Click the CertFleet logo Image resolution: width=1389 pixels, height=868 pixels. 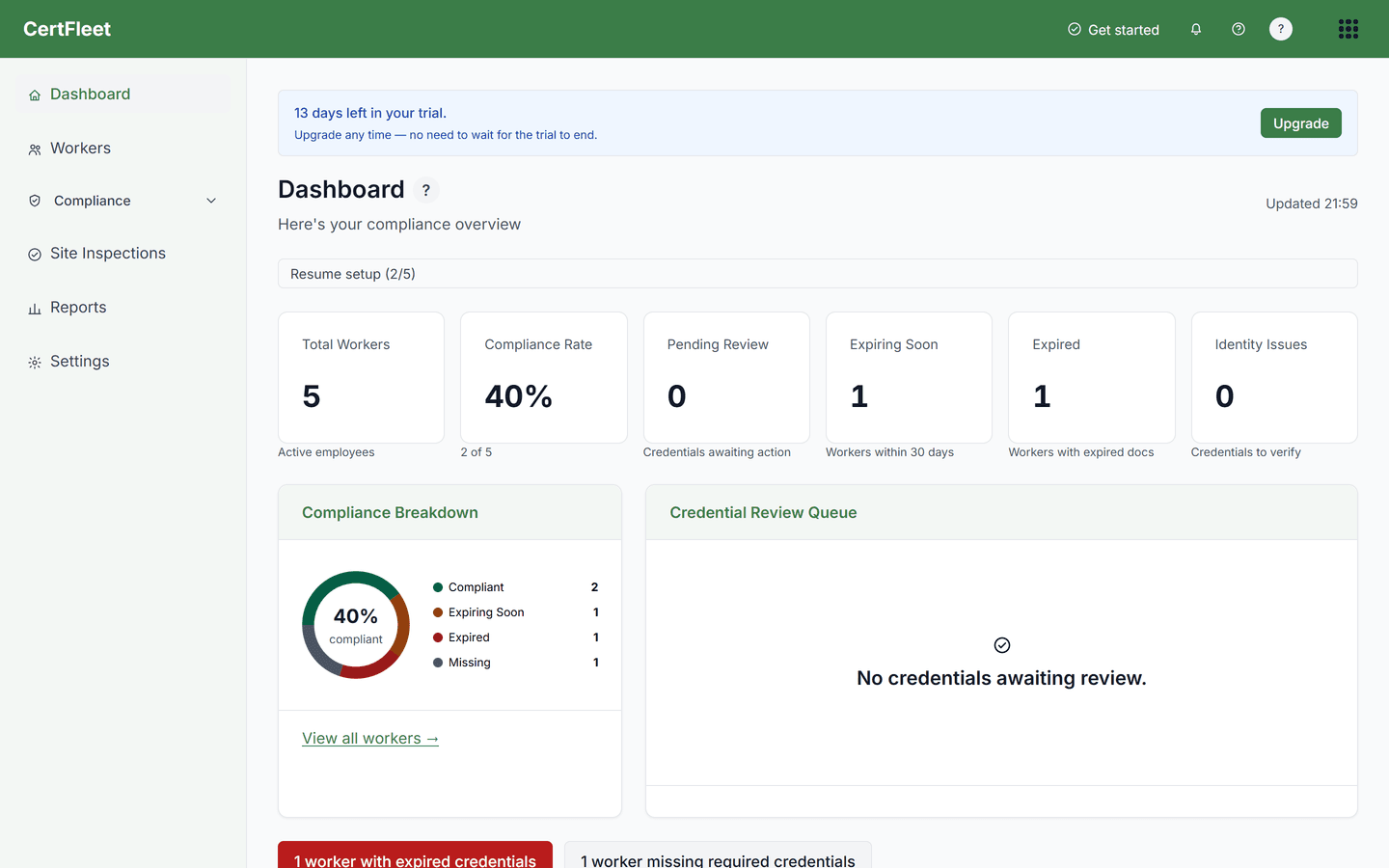[67, 29]
